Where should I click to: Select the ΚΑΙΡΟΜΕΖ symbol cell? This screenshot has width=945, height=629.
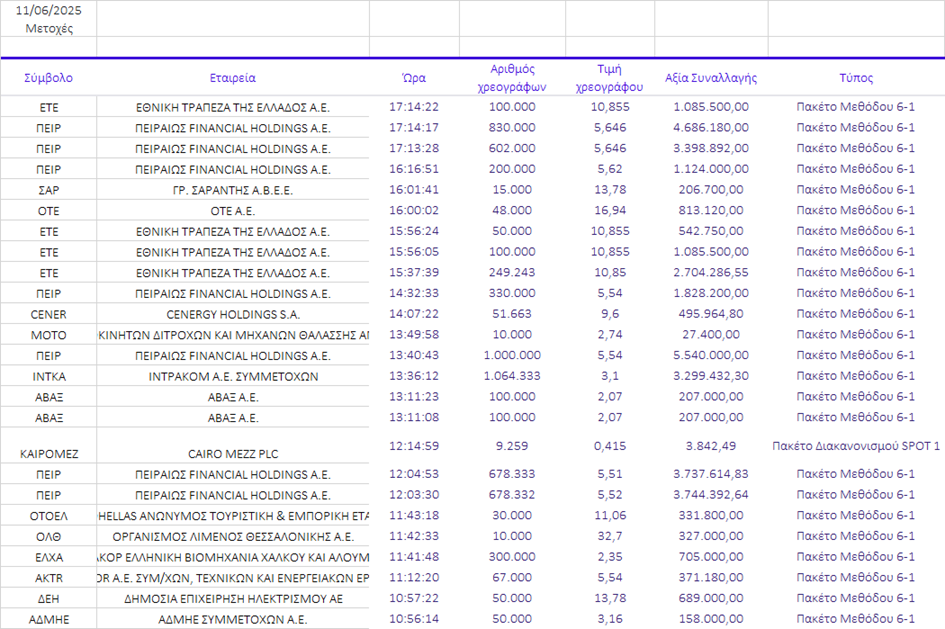coord(49,453)
